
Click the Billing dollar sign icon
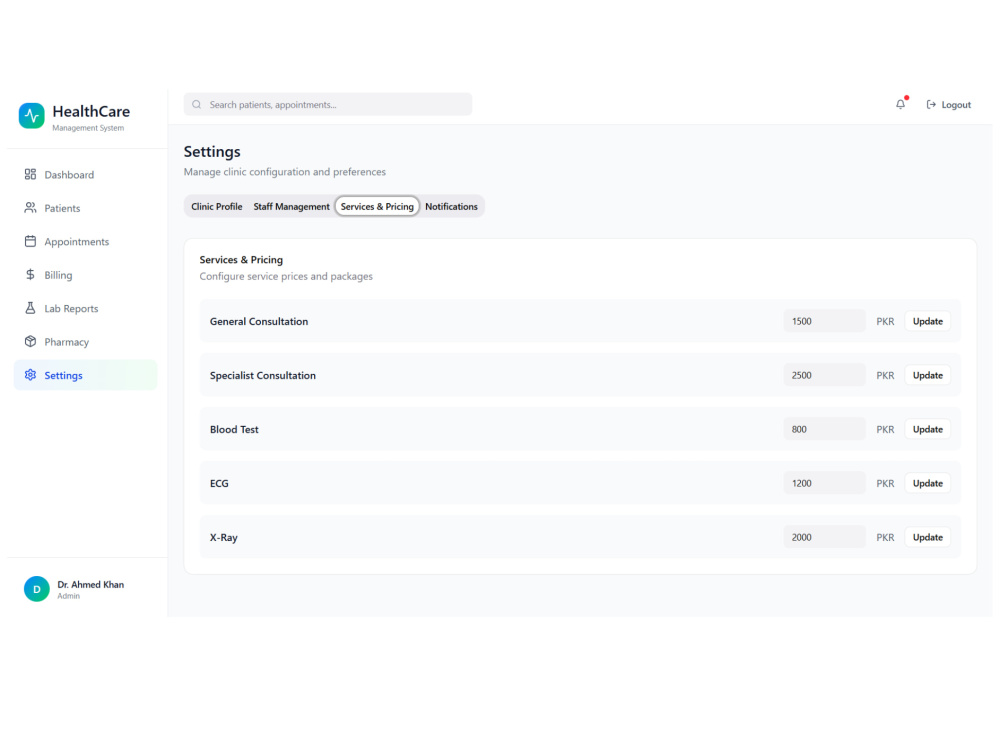[30, 275]
